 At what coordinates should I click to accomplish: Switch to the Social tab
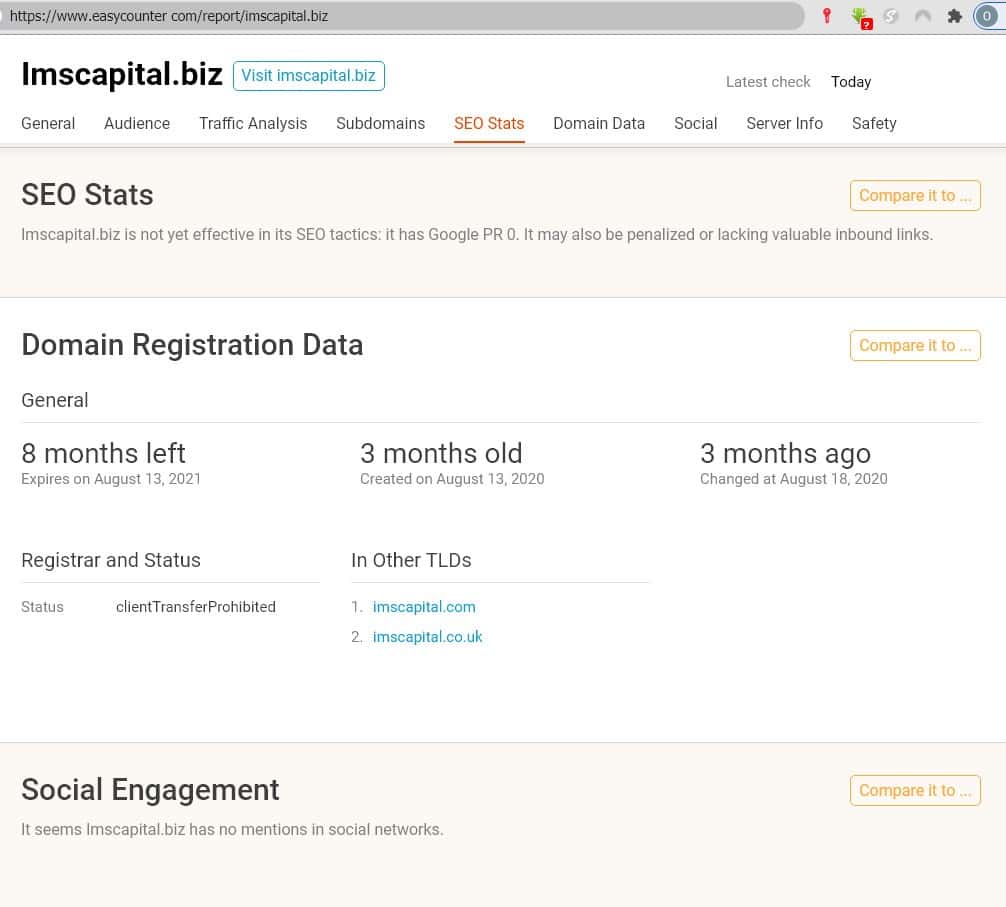[x=695, y=123]
